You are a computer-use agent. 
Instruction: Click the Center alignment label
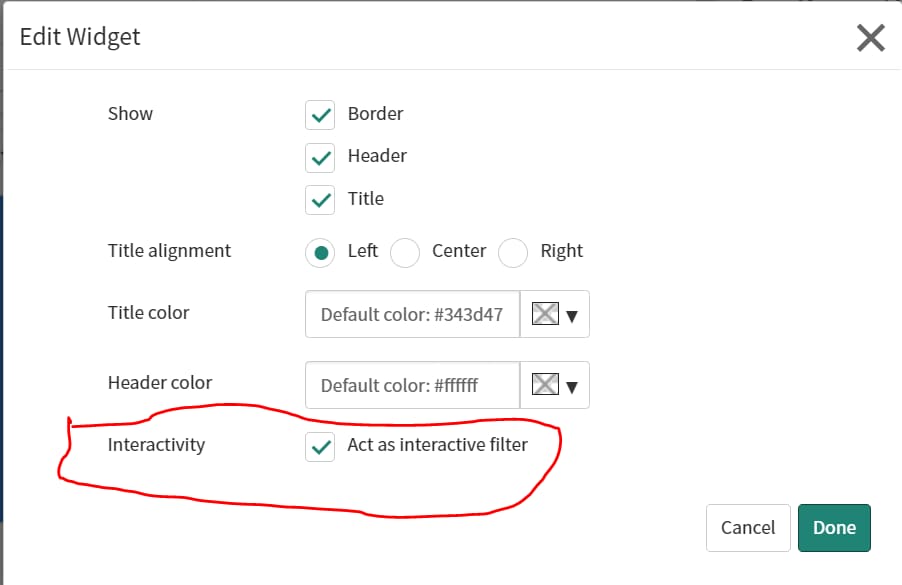tap(459, 251)
